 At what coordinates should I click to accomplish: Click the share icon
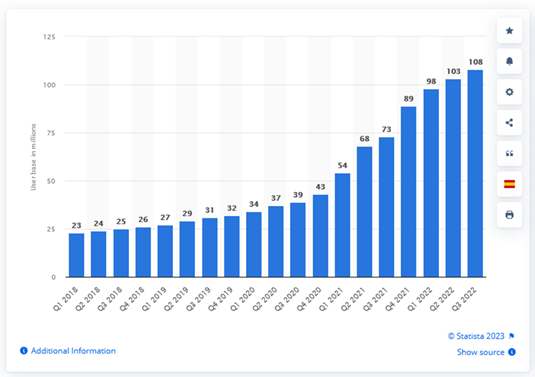pyautogui.click(x=509, y=123)
